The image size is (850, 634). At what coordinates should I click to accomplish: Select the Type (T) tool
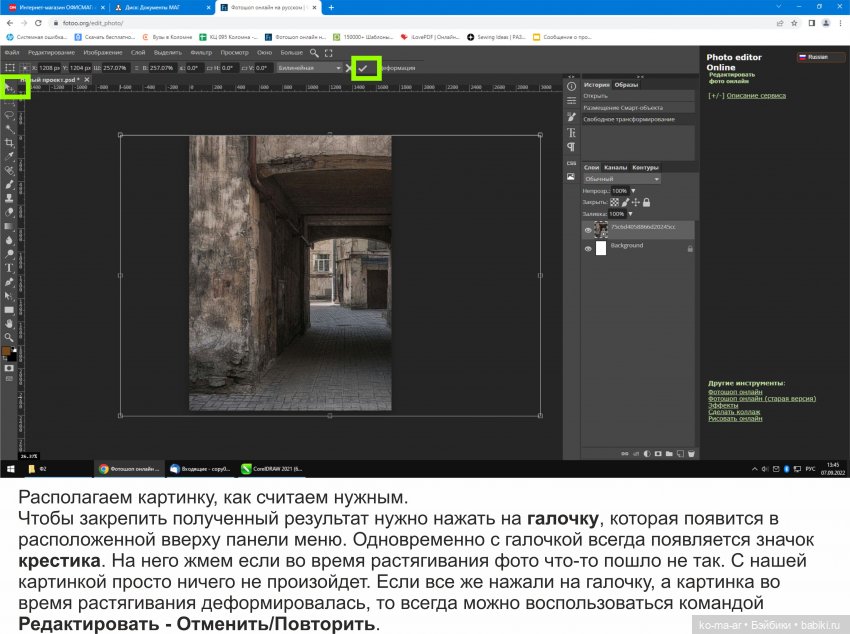(10, 268)
